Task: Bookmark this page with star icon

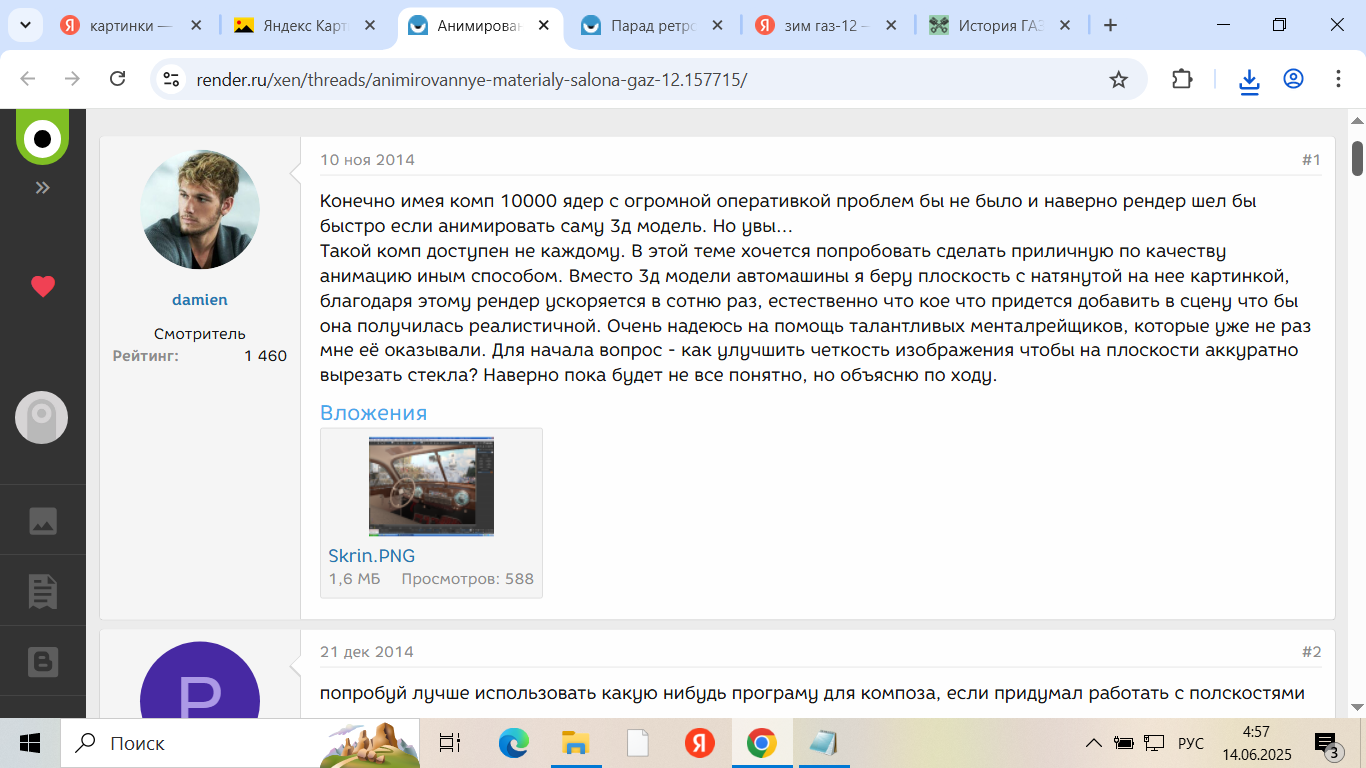Action: point(1118,79)
